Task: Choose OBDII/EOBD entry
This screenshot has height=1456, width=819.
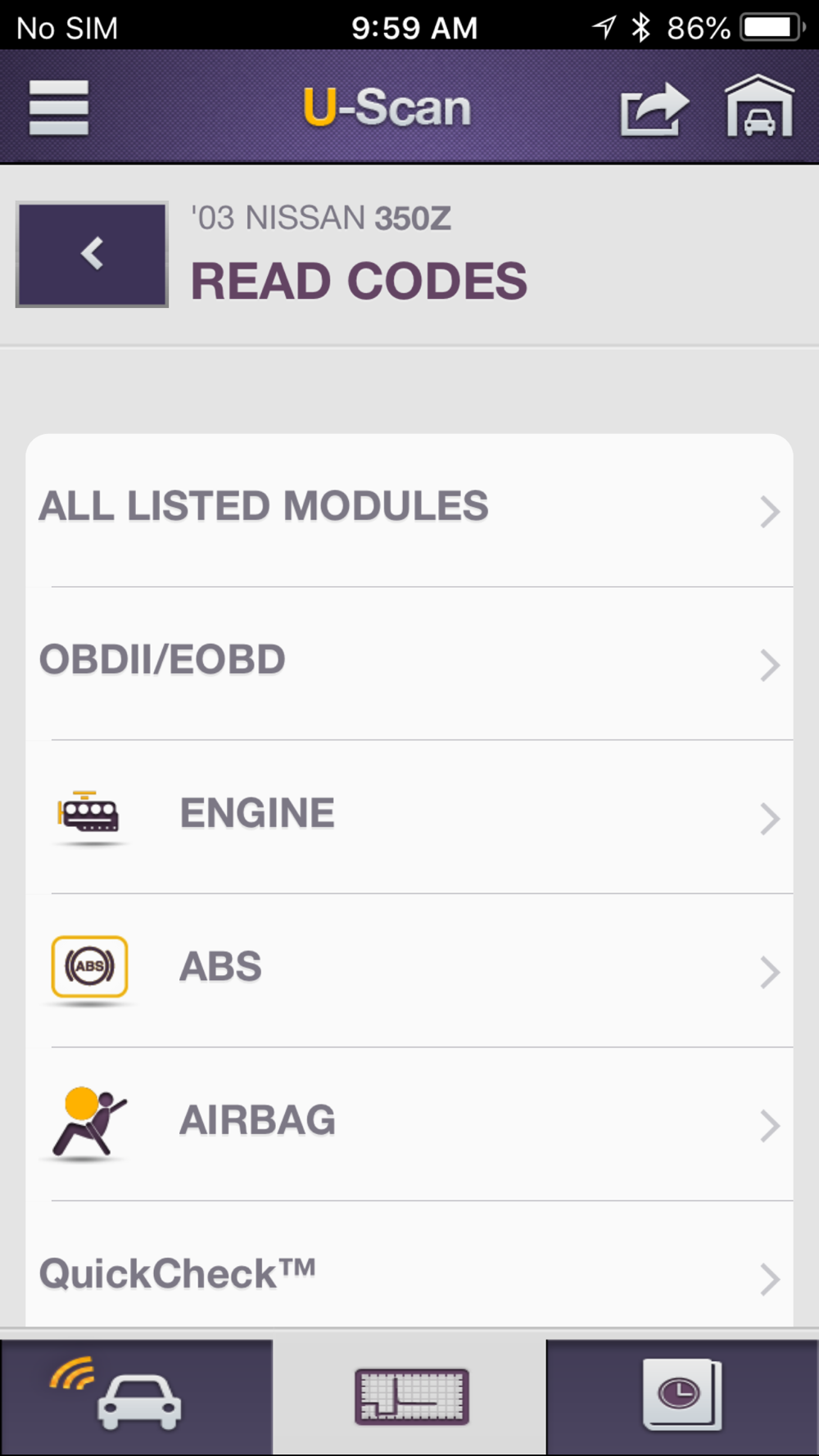Action: [x=162, y=660]
